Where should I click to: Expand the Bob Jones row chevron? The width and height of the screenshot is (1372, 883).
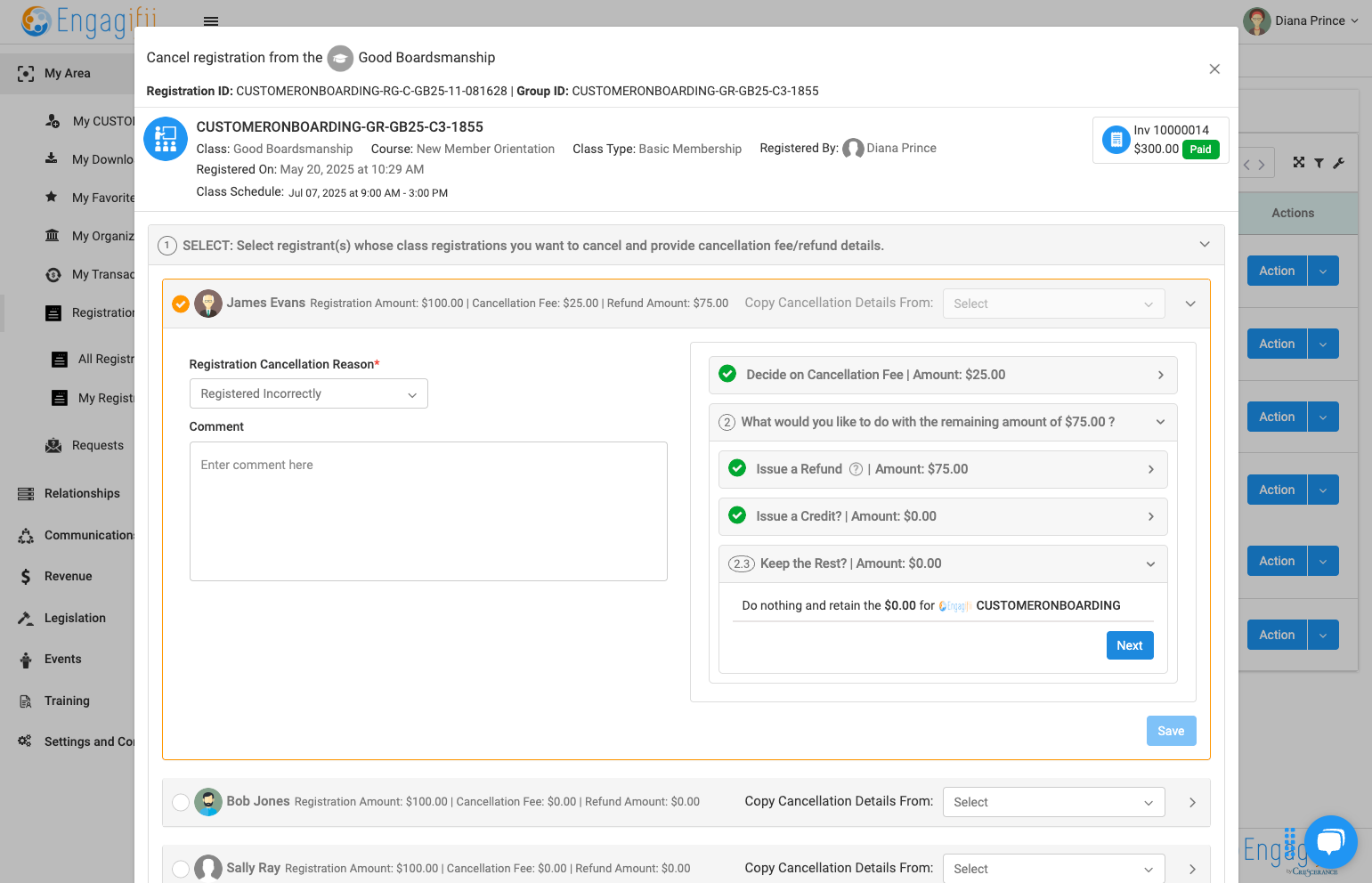[1192, 802]
